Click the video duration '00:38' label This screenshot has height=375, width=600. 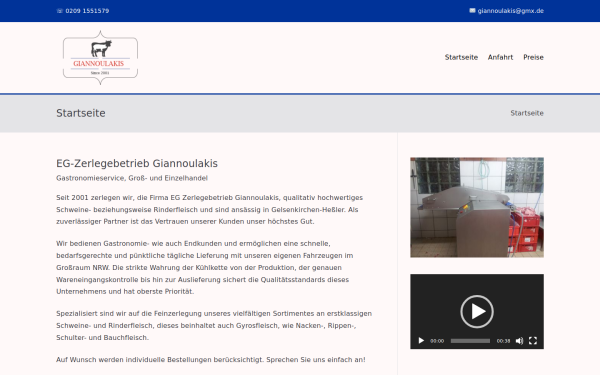(503, 341)
